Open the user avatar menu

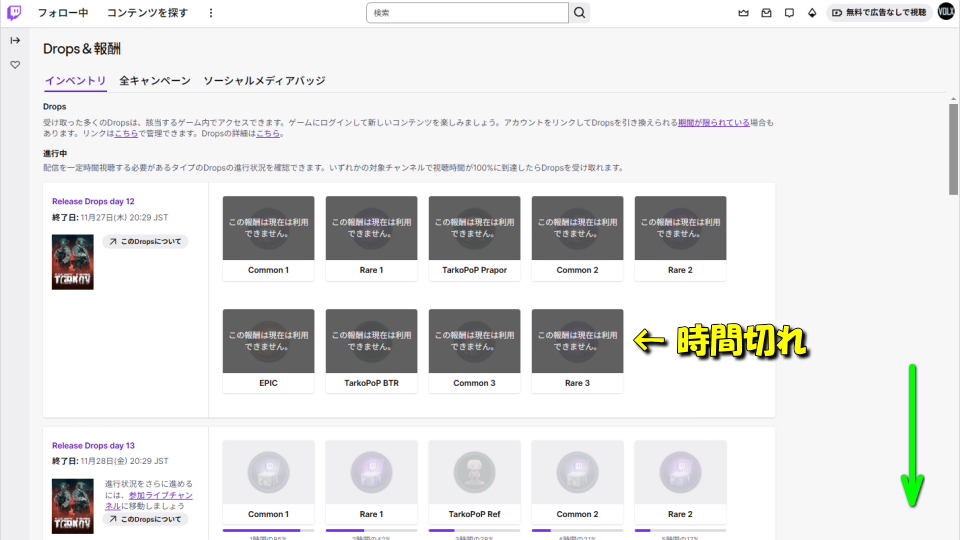946,12
